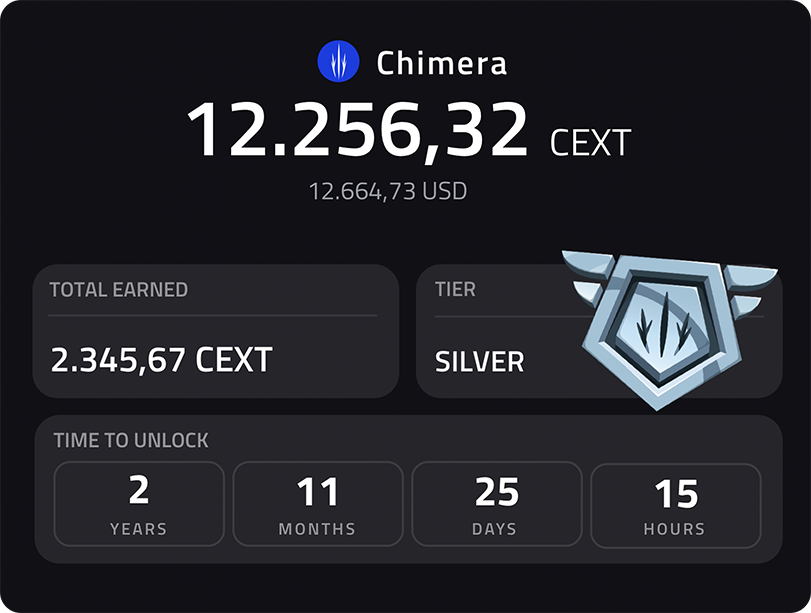Select the 2 Years countdown box
811x613 pixels.
click(139, 503)
